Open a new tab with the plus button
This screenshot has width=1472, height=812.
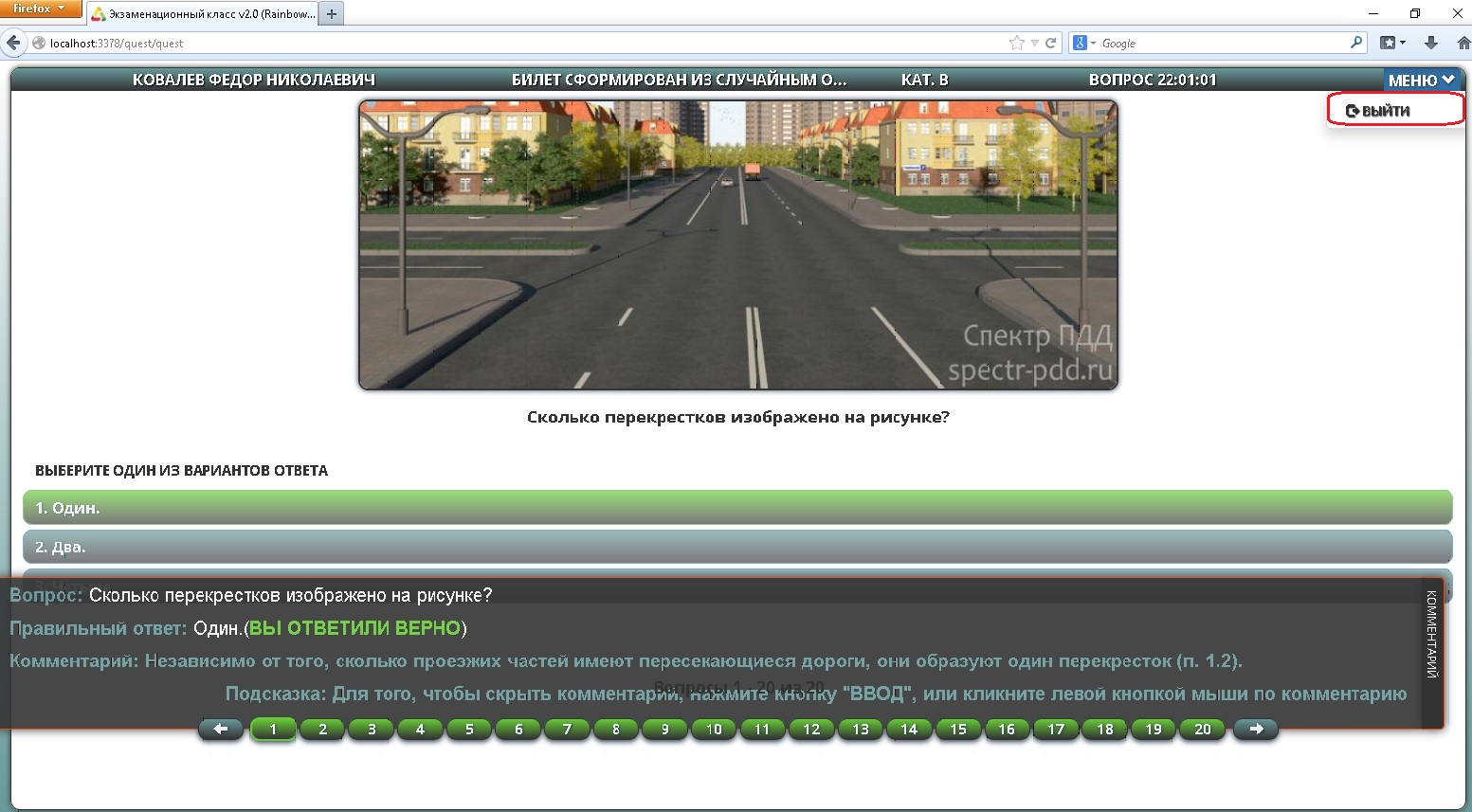point(332,14)
